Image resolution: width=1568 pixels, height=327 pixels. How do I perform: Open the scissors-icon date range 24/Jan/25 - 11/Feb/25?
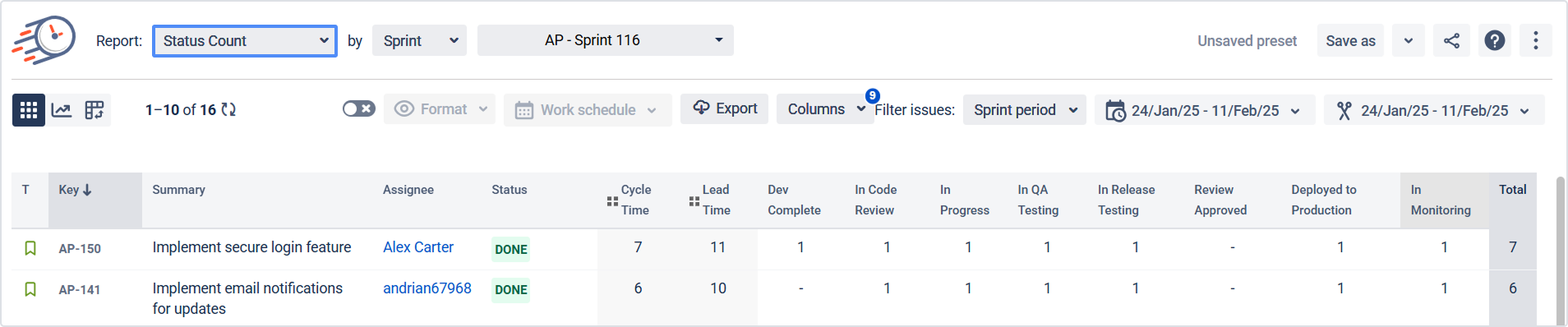point(1434,110)
